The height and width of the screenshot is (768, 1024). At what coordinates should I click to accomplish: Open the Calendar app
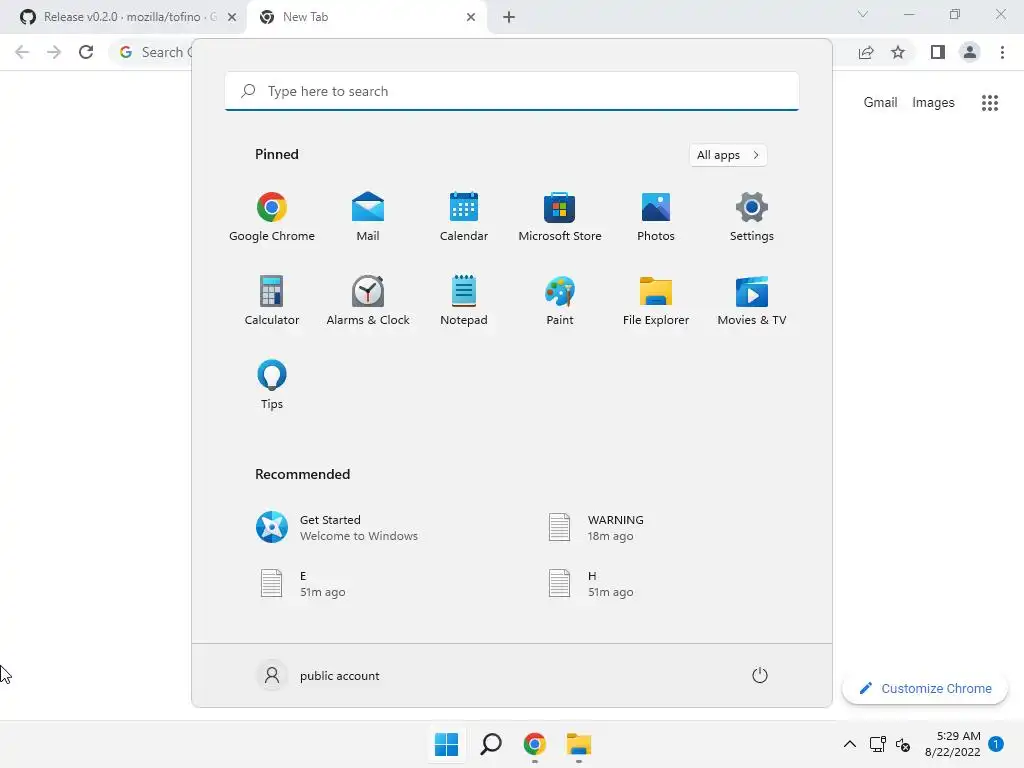coord(464,217)
